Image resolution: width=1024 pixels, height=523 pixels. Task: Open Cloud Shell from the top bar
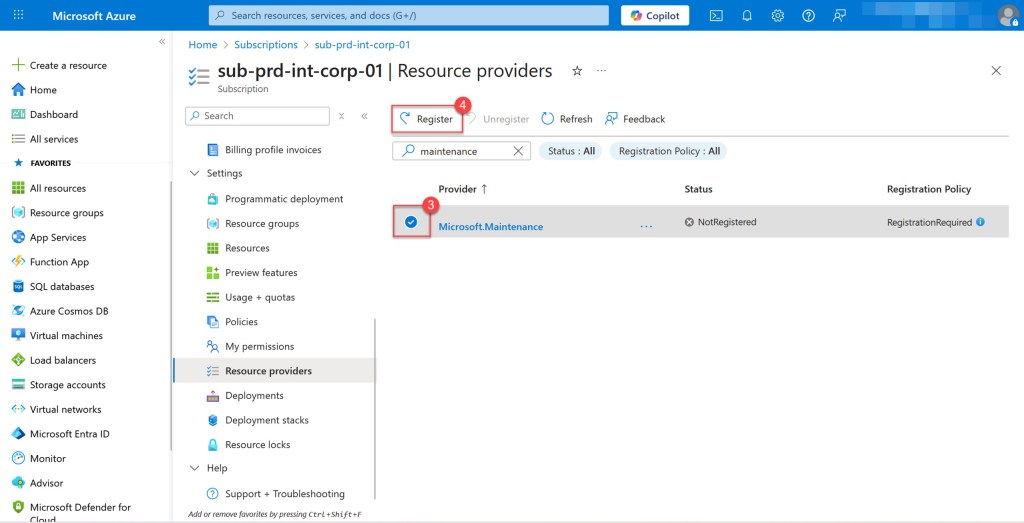(716, 15)
